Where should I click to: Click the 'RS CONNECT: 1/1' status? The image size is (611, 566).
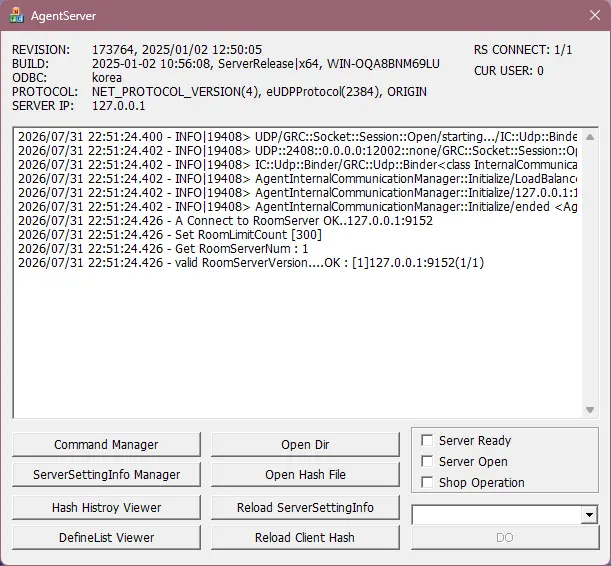coord(523,50)
